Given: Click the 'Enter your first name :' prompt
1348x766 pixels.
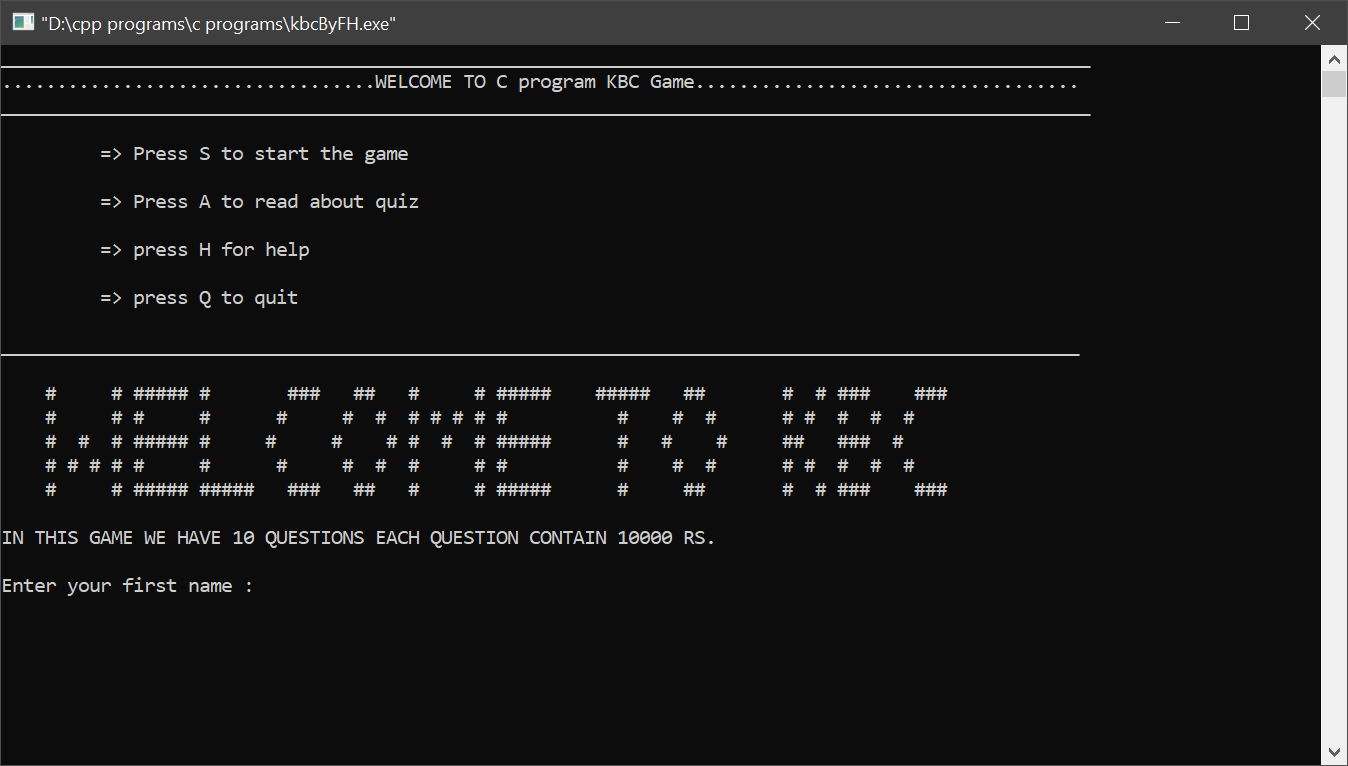Looking at the screenshot, I should point(128,586).
